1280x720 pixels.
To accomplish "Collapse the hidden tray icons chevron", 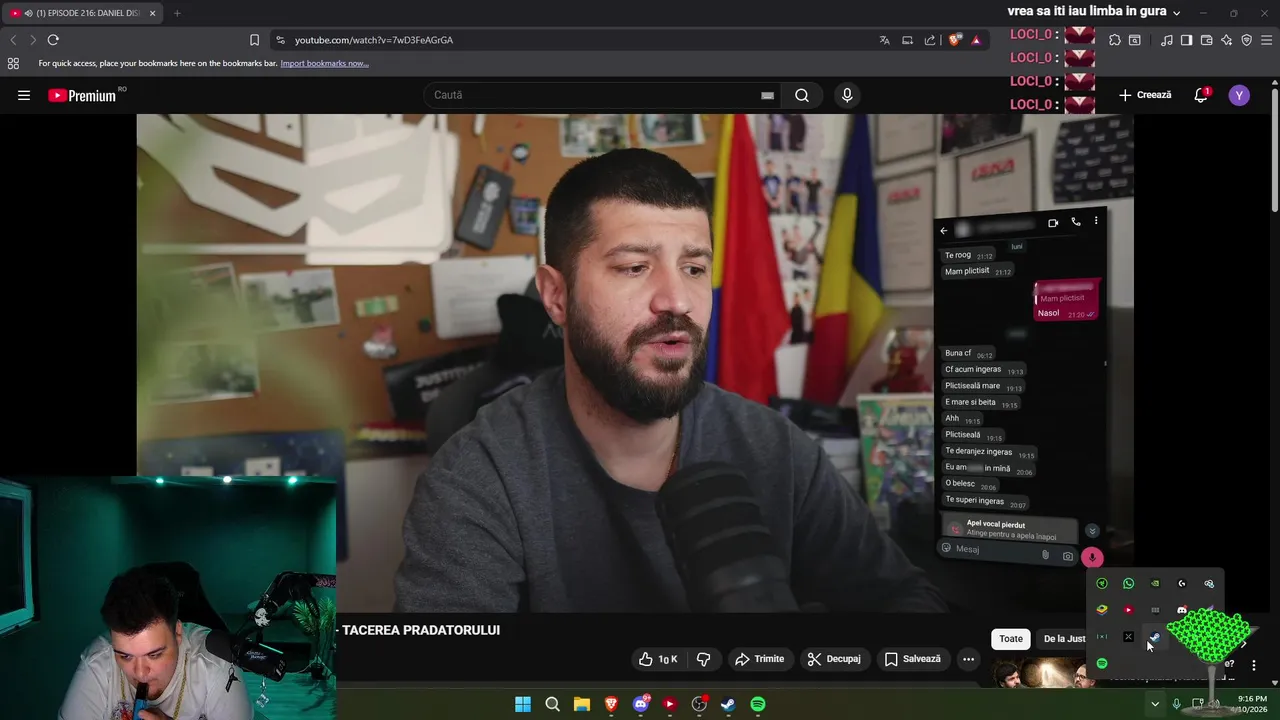I will [1155, 704].
